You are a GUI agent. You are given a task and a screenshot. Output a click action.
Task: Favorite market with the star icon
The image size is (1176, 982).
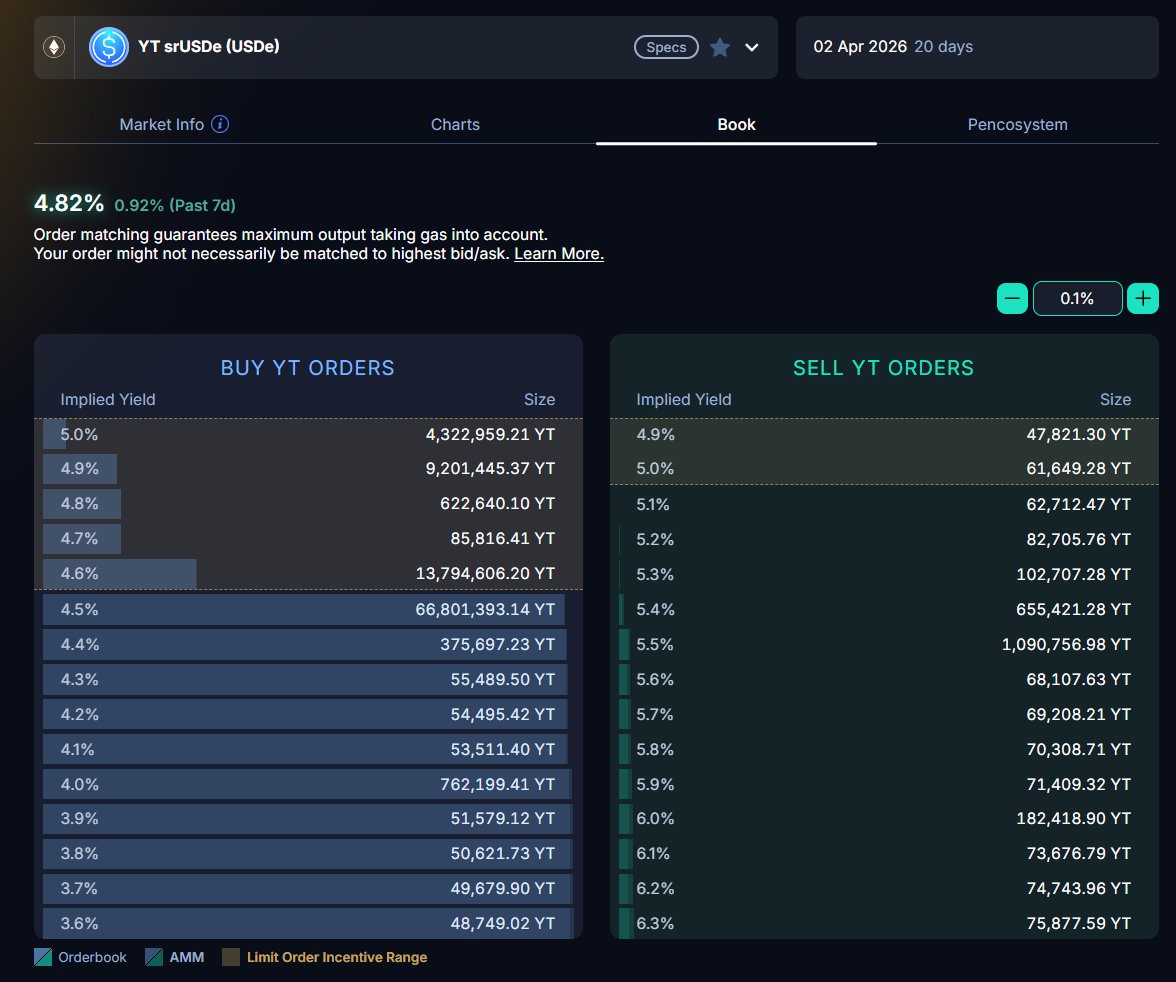pos(720,47)
